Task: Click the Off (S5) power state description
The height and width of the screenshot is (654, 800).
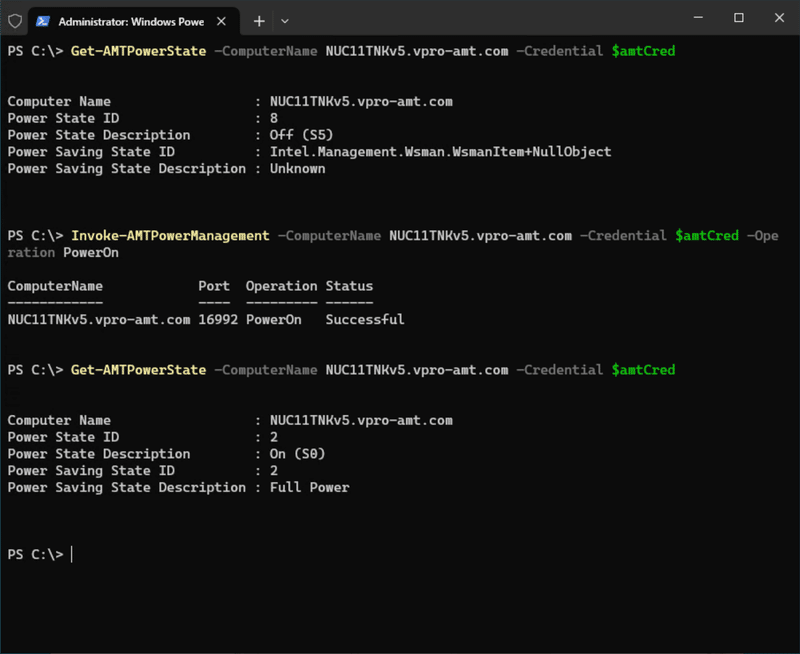Action: (301, 135)
